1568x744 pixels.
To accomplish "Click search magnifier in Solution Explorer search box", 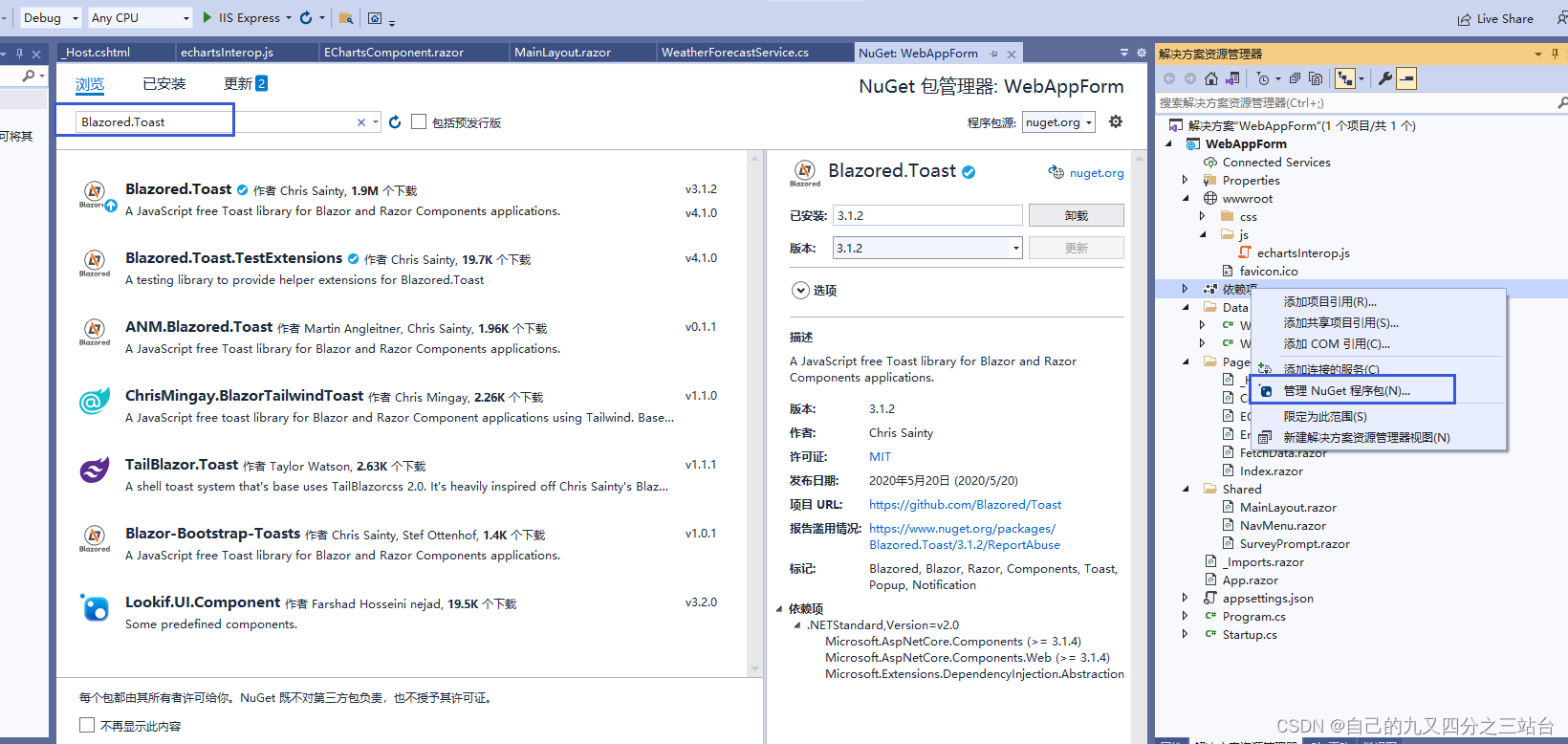I will (x=1561, y=102).
